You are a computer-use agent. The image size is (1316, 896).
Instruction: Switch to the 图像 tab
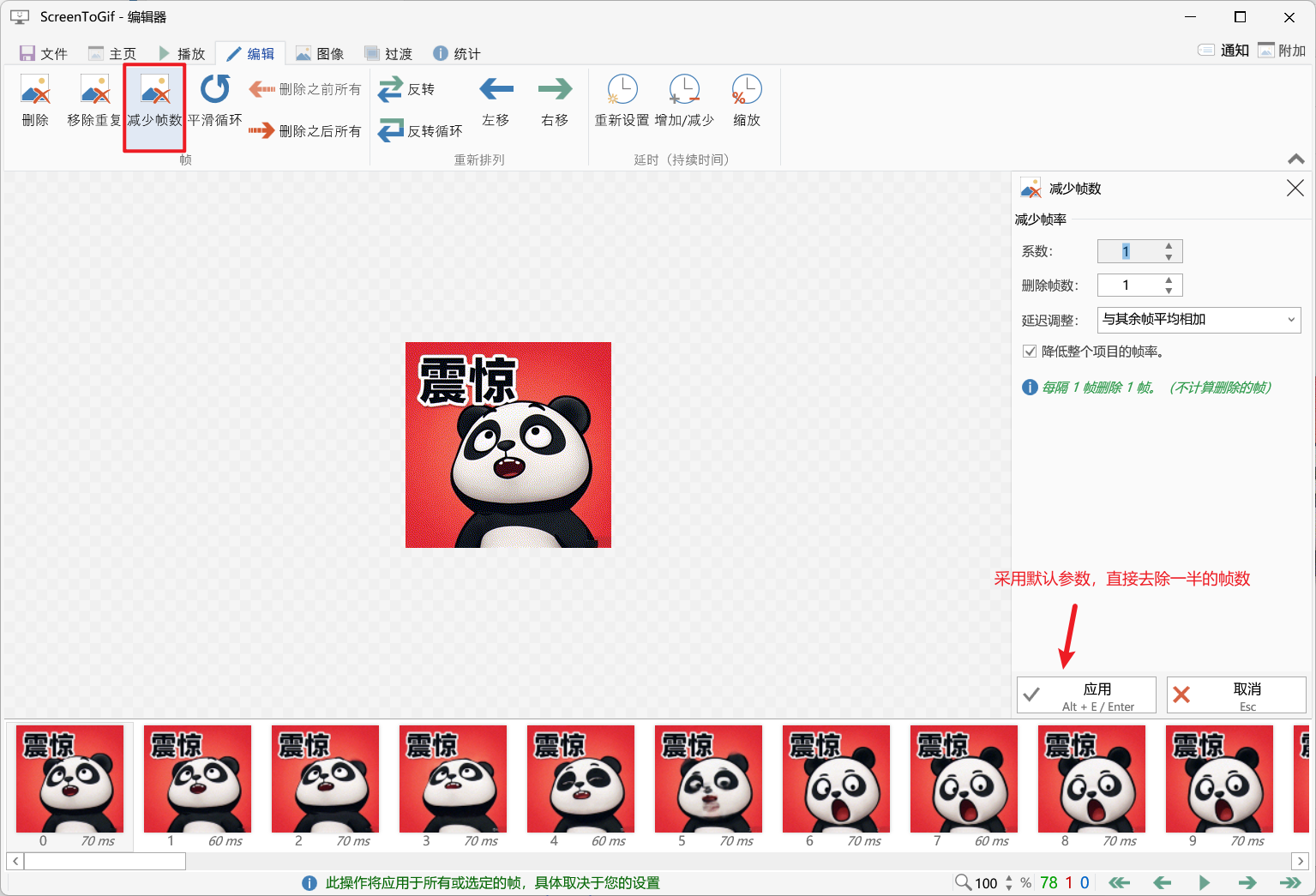(320, 53)
